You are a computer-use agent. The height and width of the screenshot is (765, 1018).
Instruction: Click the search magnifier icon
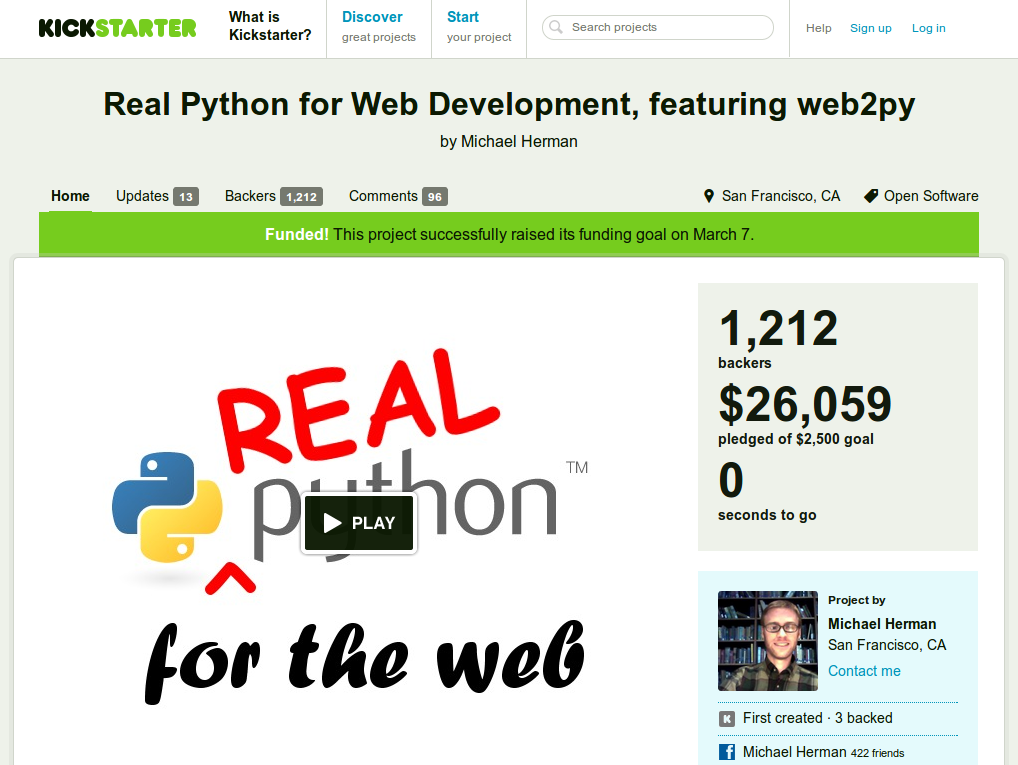tap(556, 27)
